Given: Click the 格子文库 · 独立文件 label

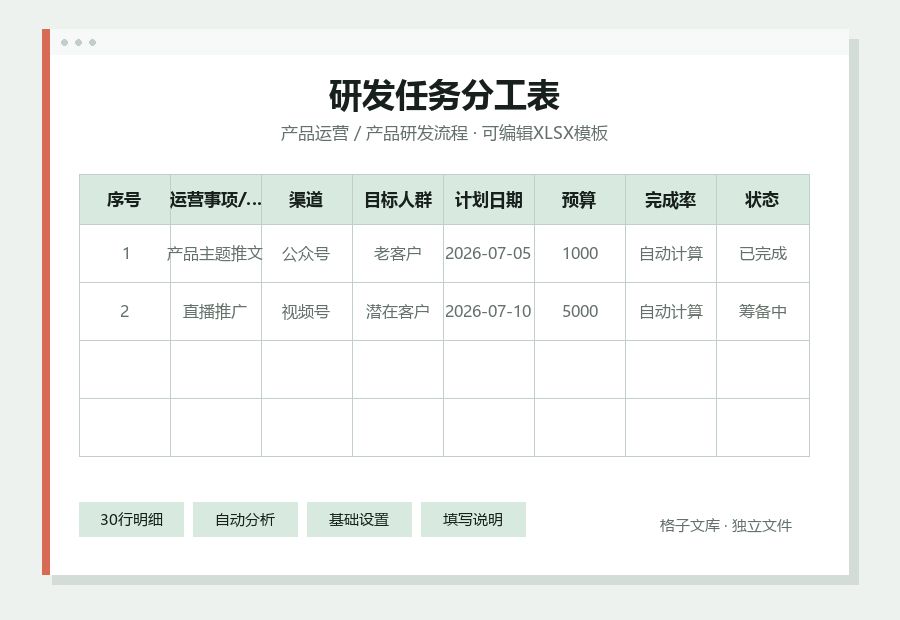Looking at the screenshot, I should [726, 525].
